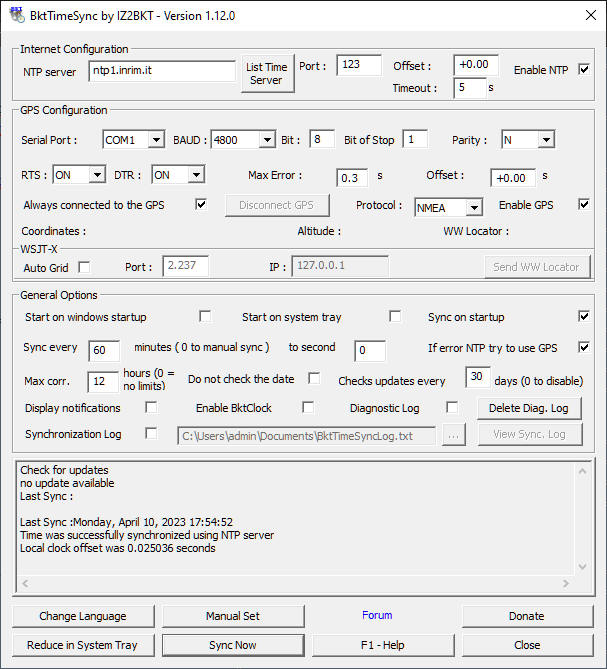Click the Delete Diag. Log button

529,408
